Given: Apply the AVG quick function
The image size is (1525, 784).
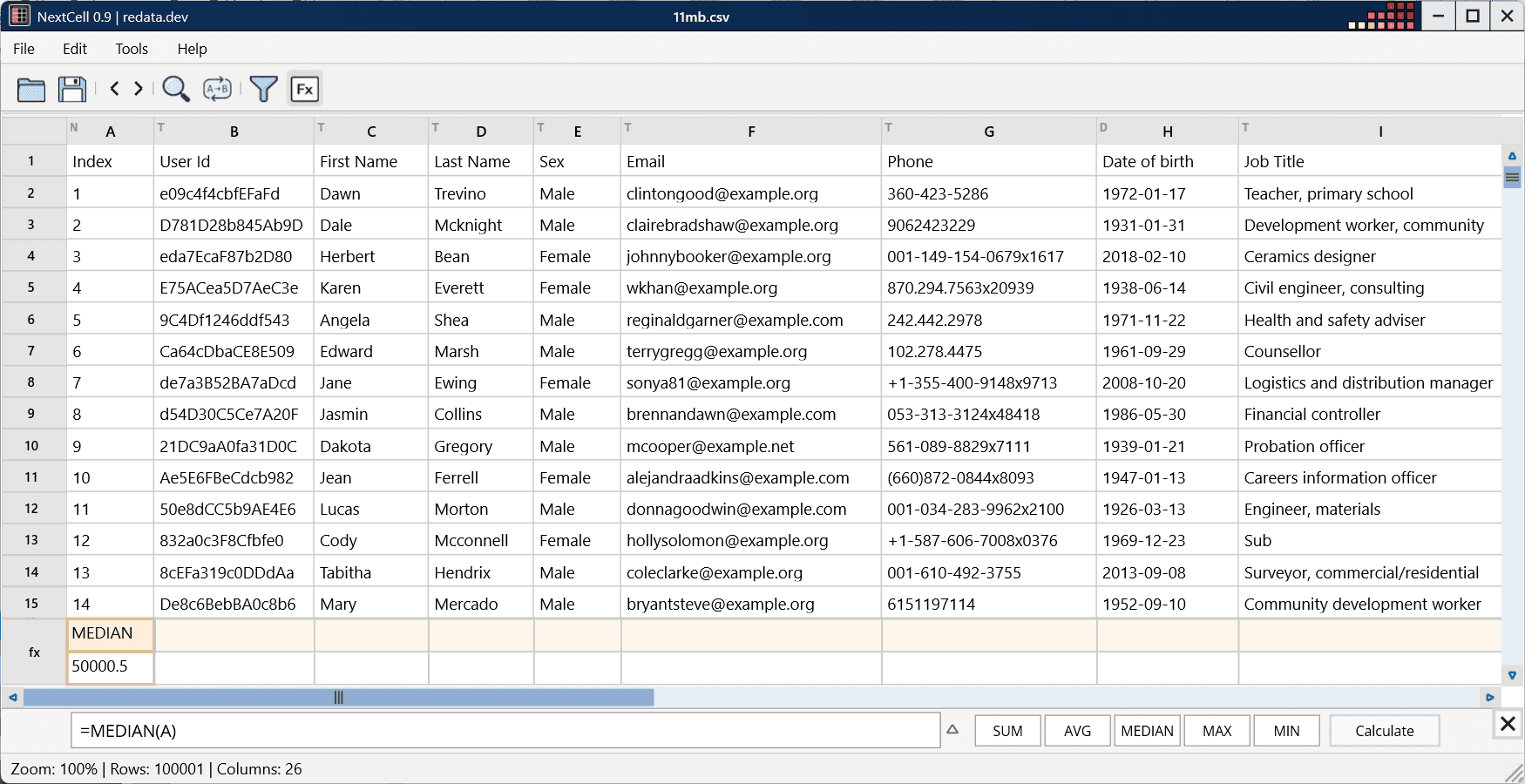Looking at the screenshot, I should [x=1077, y=731].
